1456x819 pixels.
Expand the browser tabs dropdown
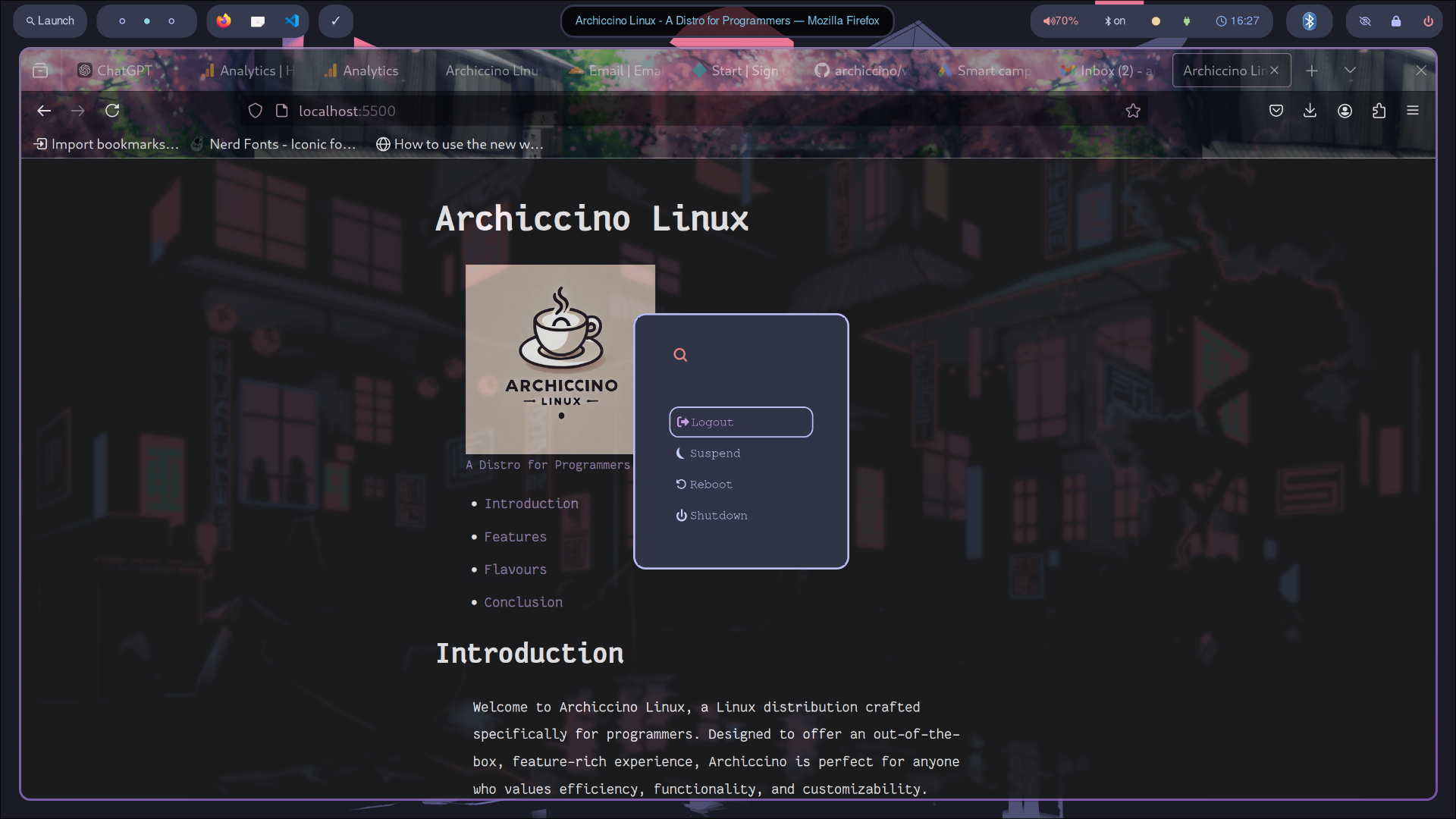pos(1350,70)
